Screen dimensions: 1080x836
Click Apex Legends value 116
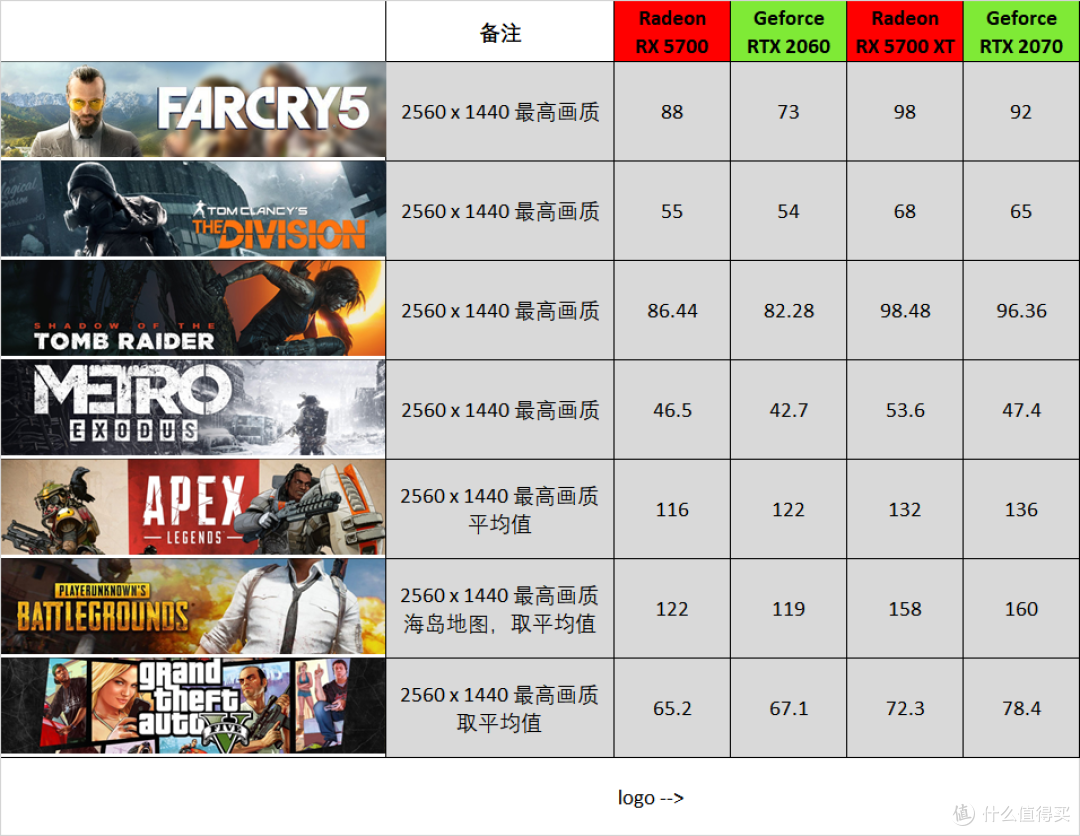pos(672,509)
